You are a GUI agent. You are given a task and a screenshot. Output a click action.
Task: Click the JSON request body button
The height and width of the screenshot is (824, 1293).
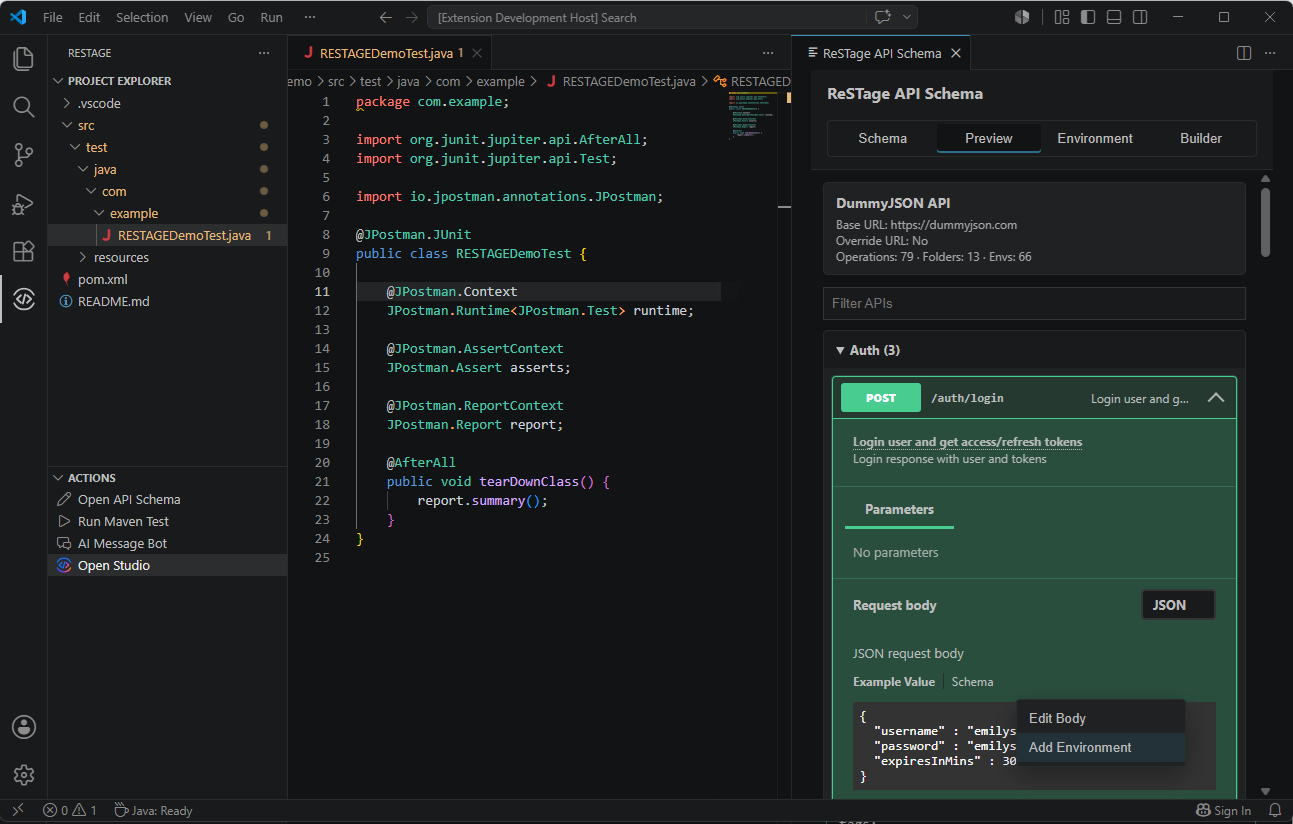click(x=1178, y=605)
